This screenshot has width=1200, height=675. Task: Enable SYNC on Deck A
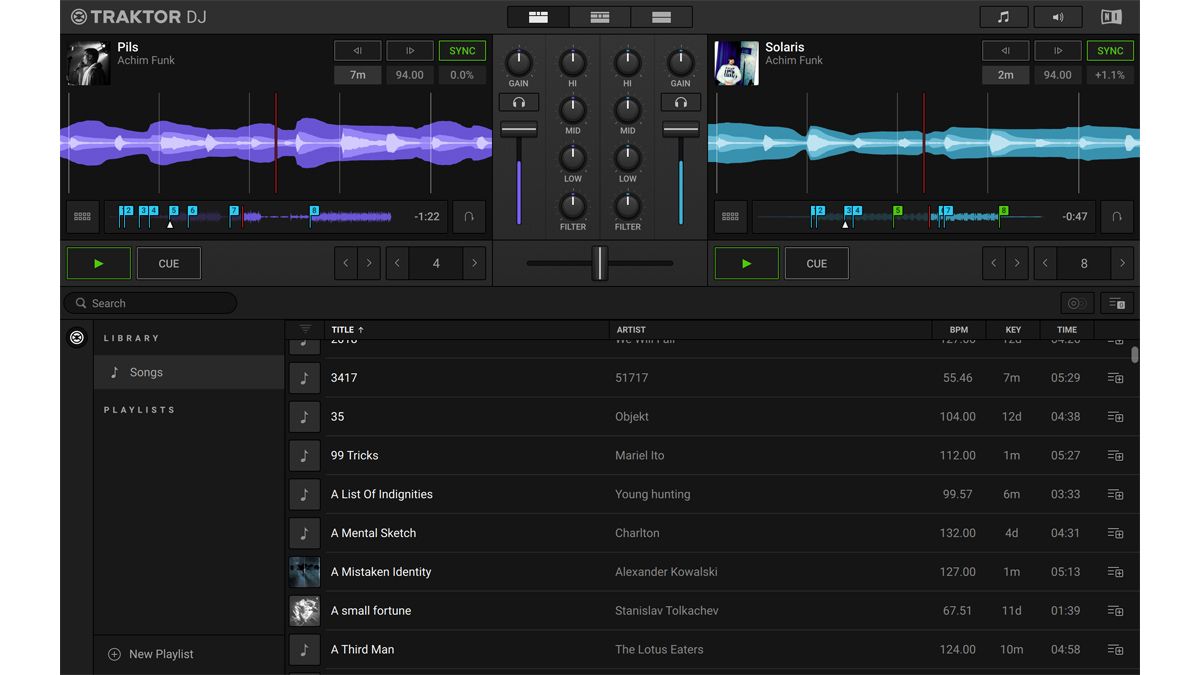462,50
